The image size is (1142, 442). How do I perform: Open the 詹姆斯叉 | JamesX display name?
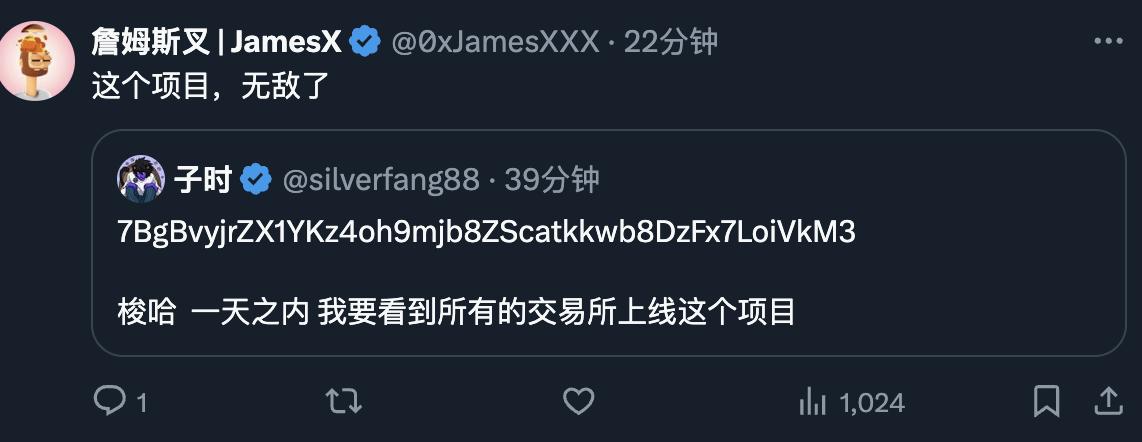(x=216, y=42)
